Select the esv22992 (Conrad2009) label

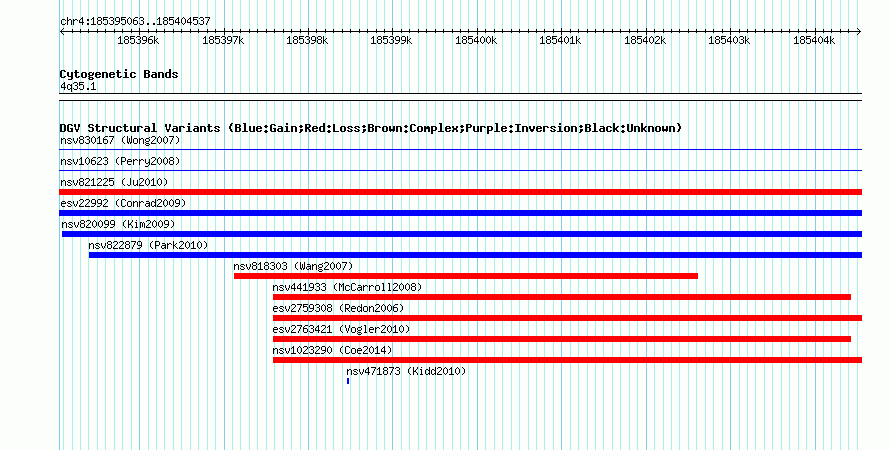[x=123, y=203]
